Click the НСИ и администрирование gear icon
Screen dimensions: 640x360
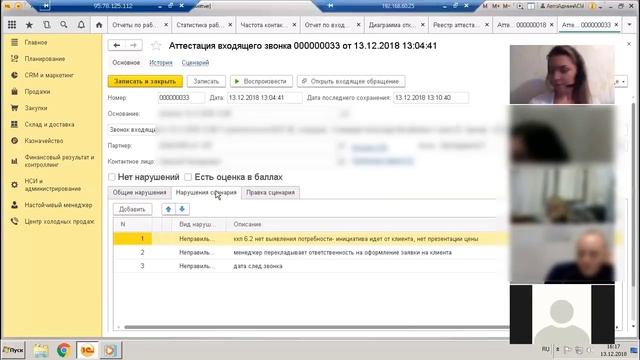click(14, 184)
